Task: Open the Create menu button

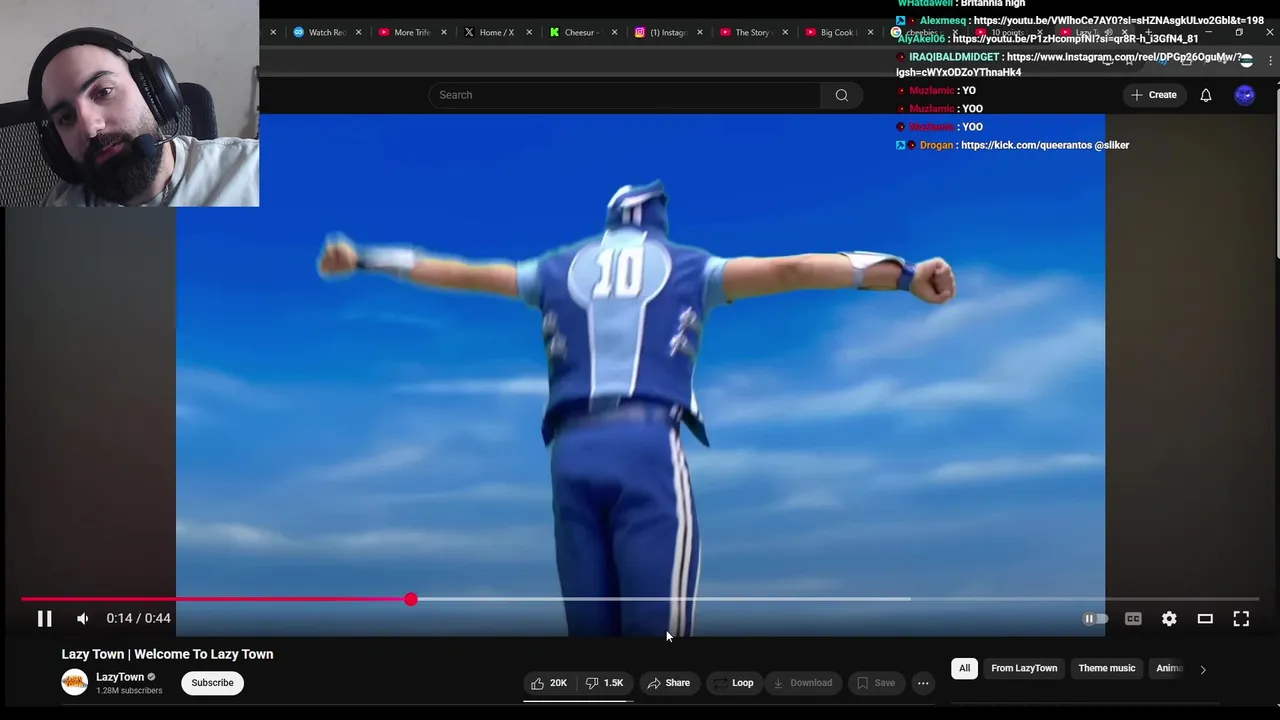Action: tap(1153, 95)
